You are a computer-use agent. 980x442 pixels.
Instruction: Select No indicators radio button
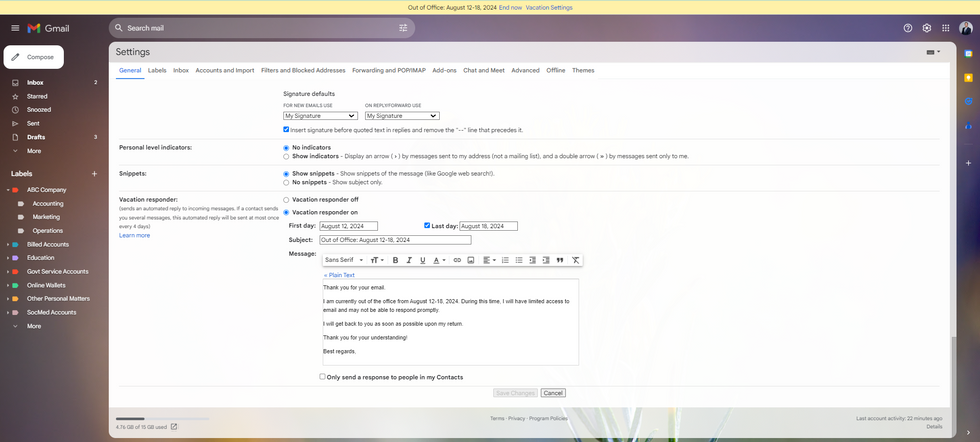[x=286, y=148]
